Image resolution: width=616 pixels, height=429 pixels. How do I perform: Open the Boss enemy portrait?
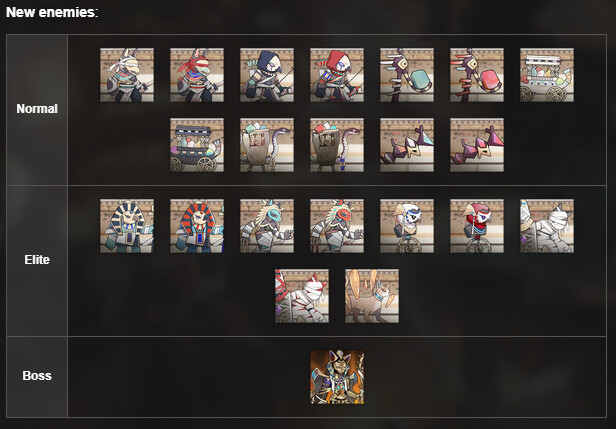[x=337, y=377]
